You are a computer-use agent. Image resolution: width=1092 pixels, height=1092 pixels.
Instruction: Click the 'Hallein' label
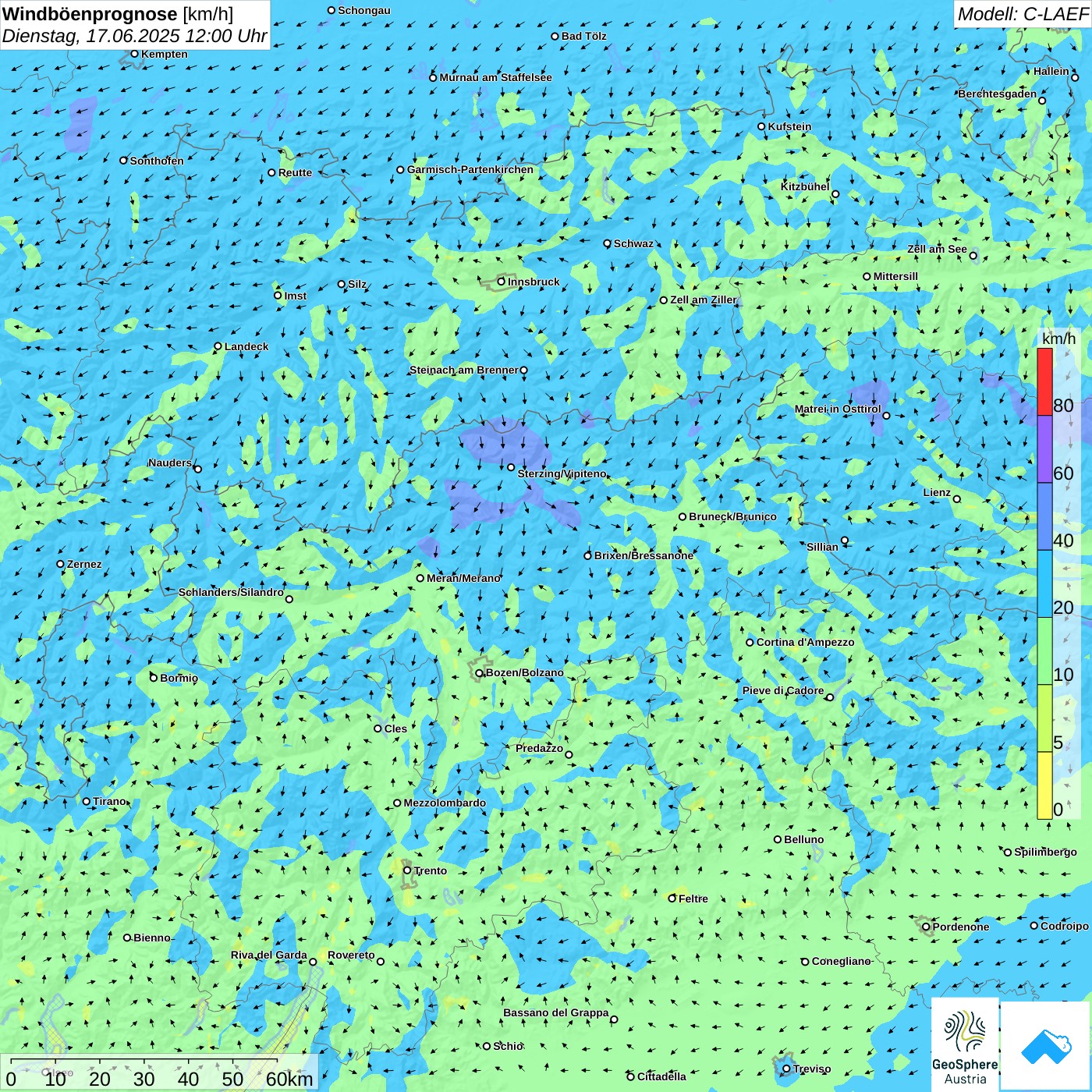coord(1051,71)
